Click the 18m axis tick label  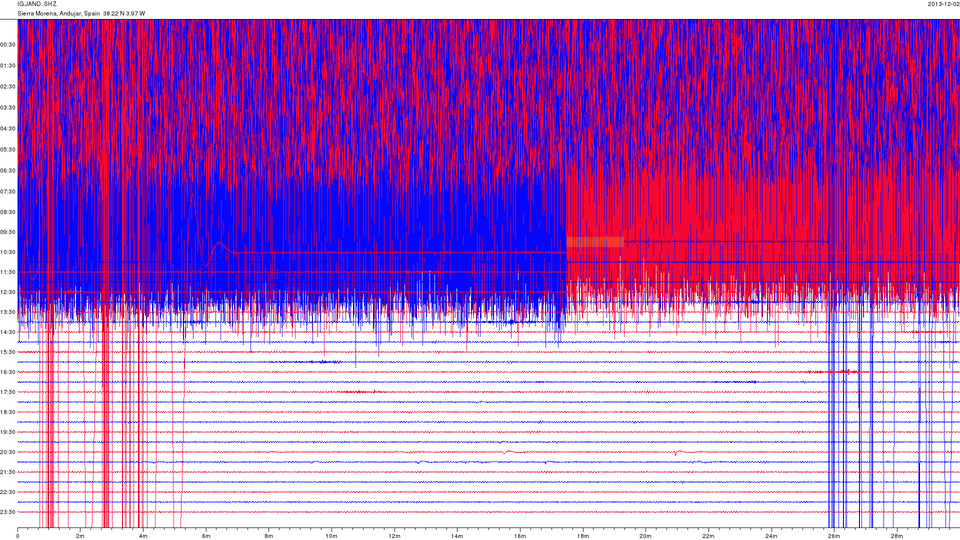(x=582, y=536)
